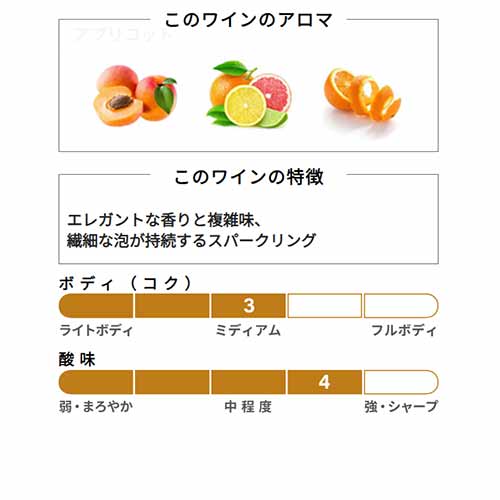
Task: Click the このワインの特徴 heading
Action: [x=249, y=177]
